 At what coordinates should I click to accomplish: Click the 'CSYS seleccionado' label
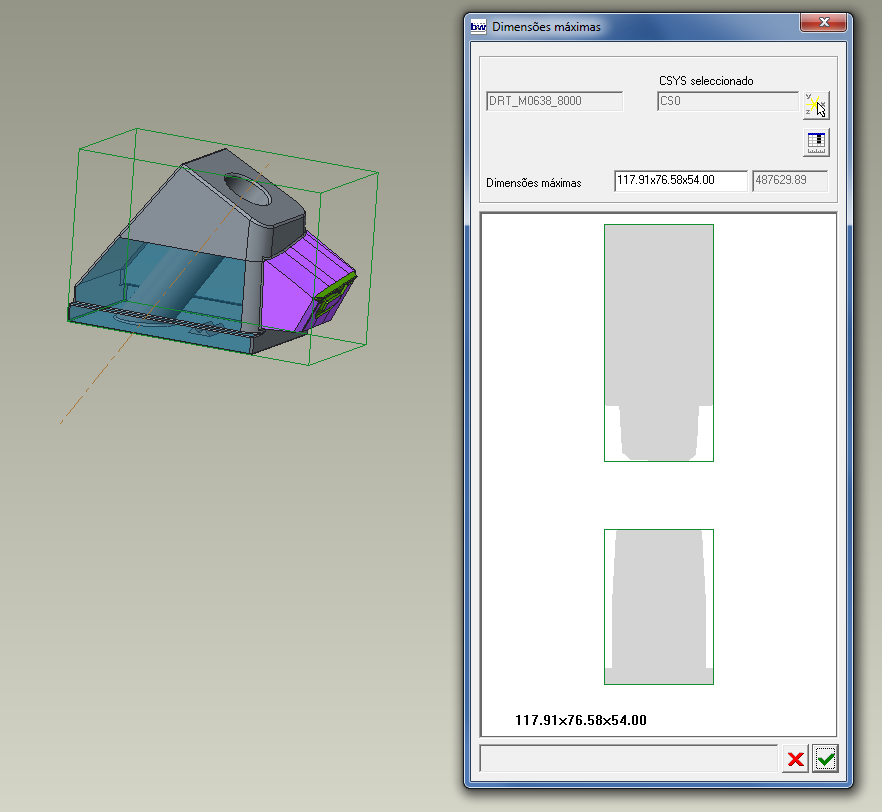(706, 81)
